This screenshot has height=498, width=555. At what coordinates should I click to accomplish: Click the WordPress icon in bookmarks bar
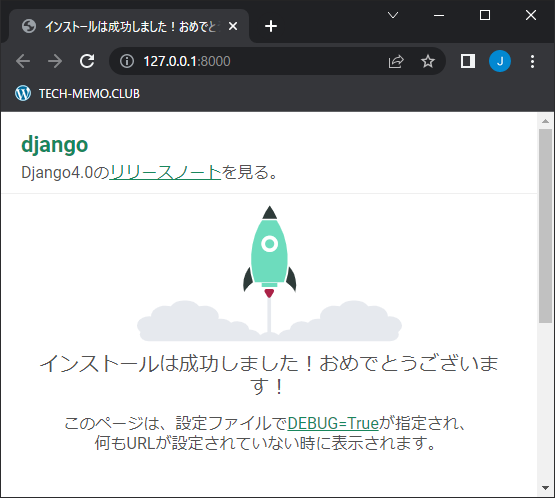[23, 93]
